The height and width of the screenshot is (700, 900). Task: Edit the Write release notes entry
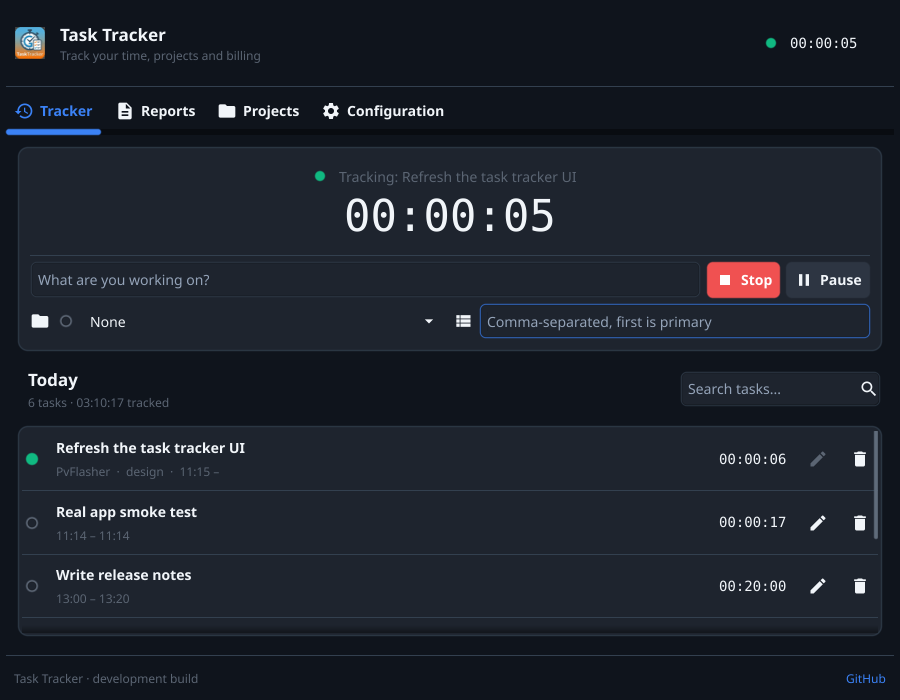818,586
